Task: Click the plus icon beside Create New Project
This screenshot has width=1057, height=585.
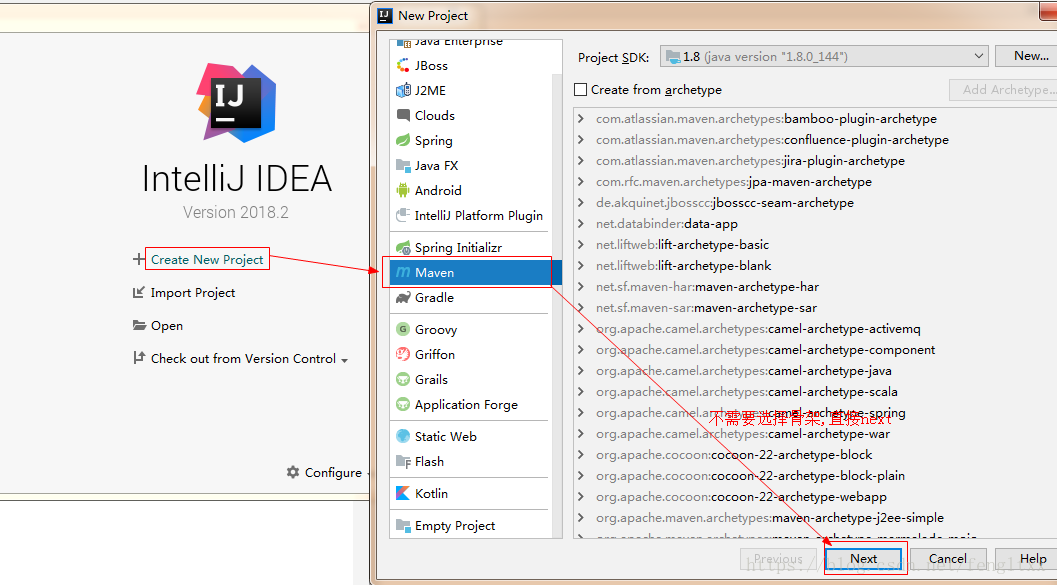Action: coord(138,259)
